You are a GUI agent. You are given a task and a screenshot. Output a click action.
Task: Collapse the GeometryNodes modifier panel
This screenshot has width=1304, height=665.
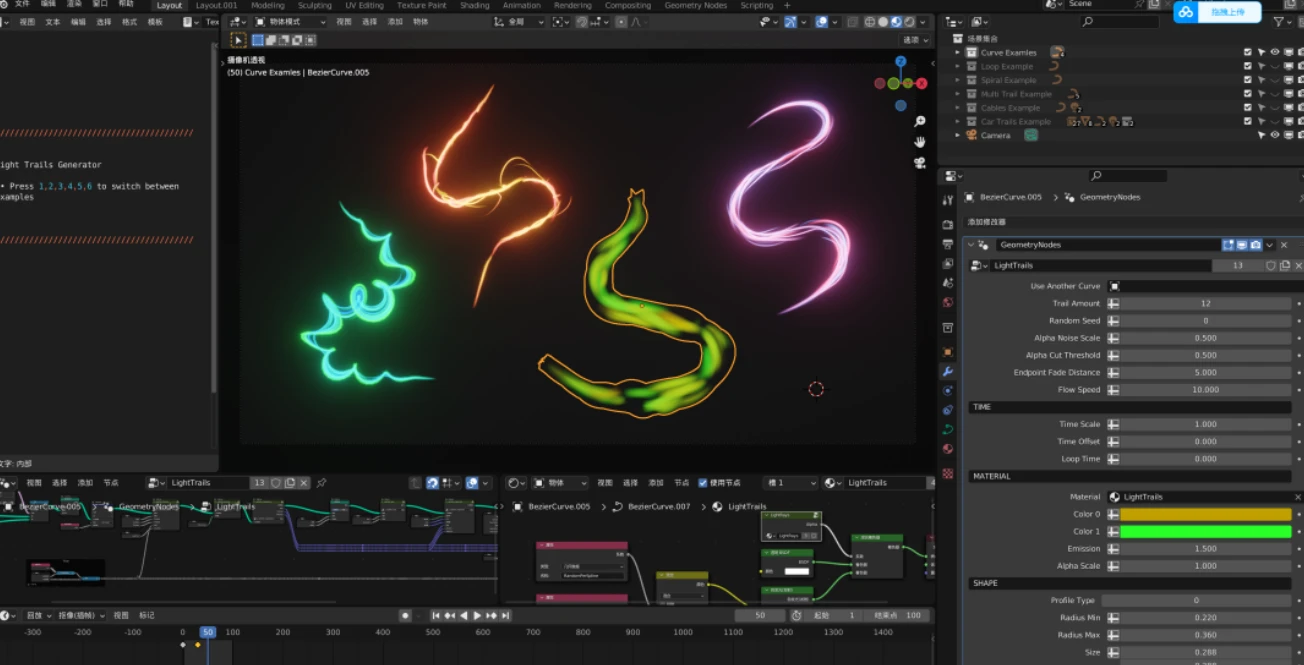tap(970, 245)
